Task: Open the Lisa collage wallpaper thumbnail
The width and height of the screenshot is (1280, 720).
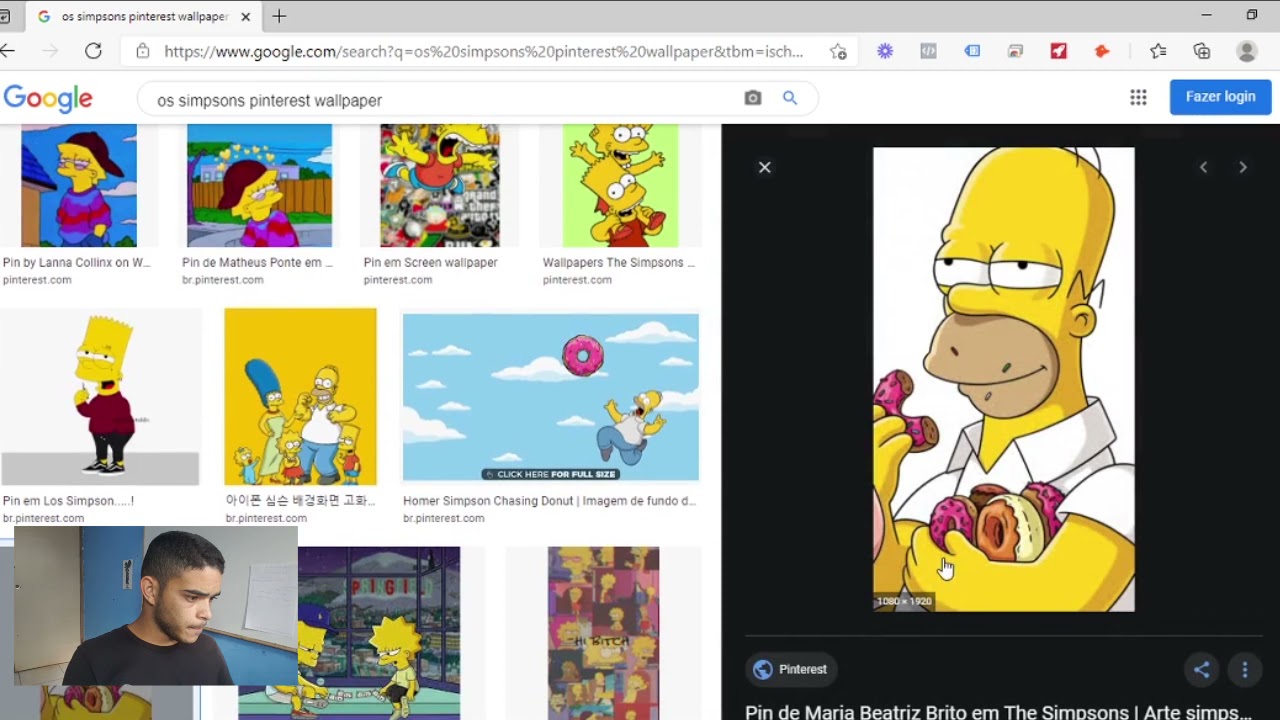Action: click(x=603, y=633)
